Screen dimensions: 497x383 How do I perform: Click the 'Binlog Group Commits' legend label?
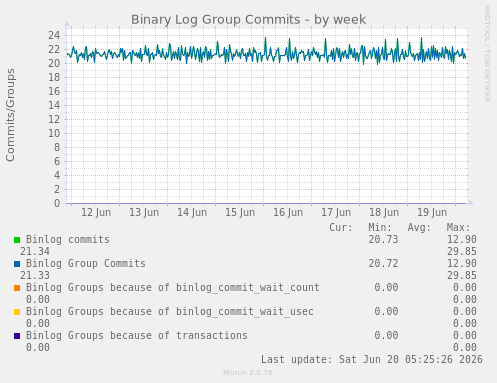coord(86,264)
